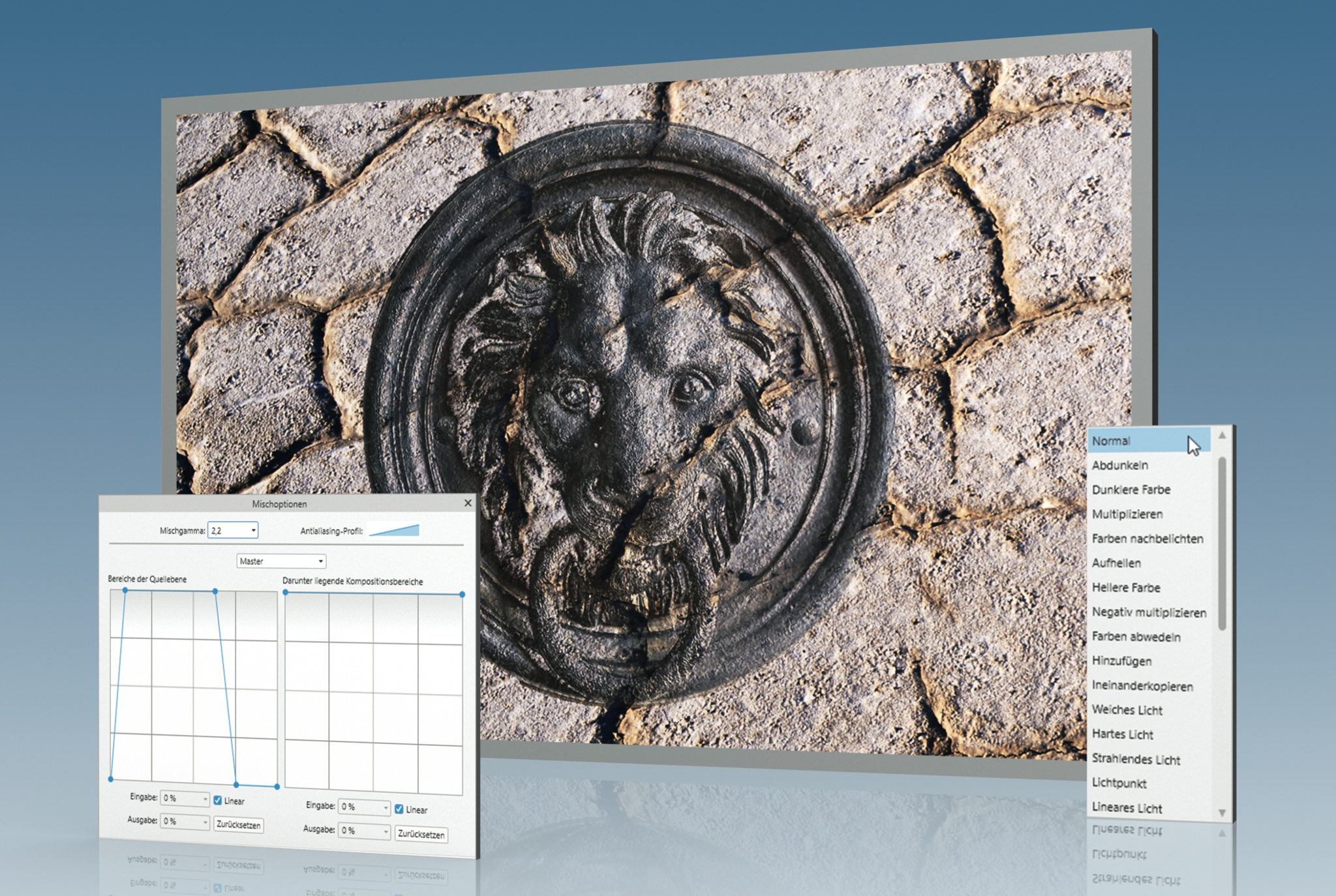Open the Mischgamma dropdown
Image resolution: width=1336 pixels, height=896 pixels.
pos(253,530)
